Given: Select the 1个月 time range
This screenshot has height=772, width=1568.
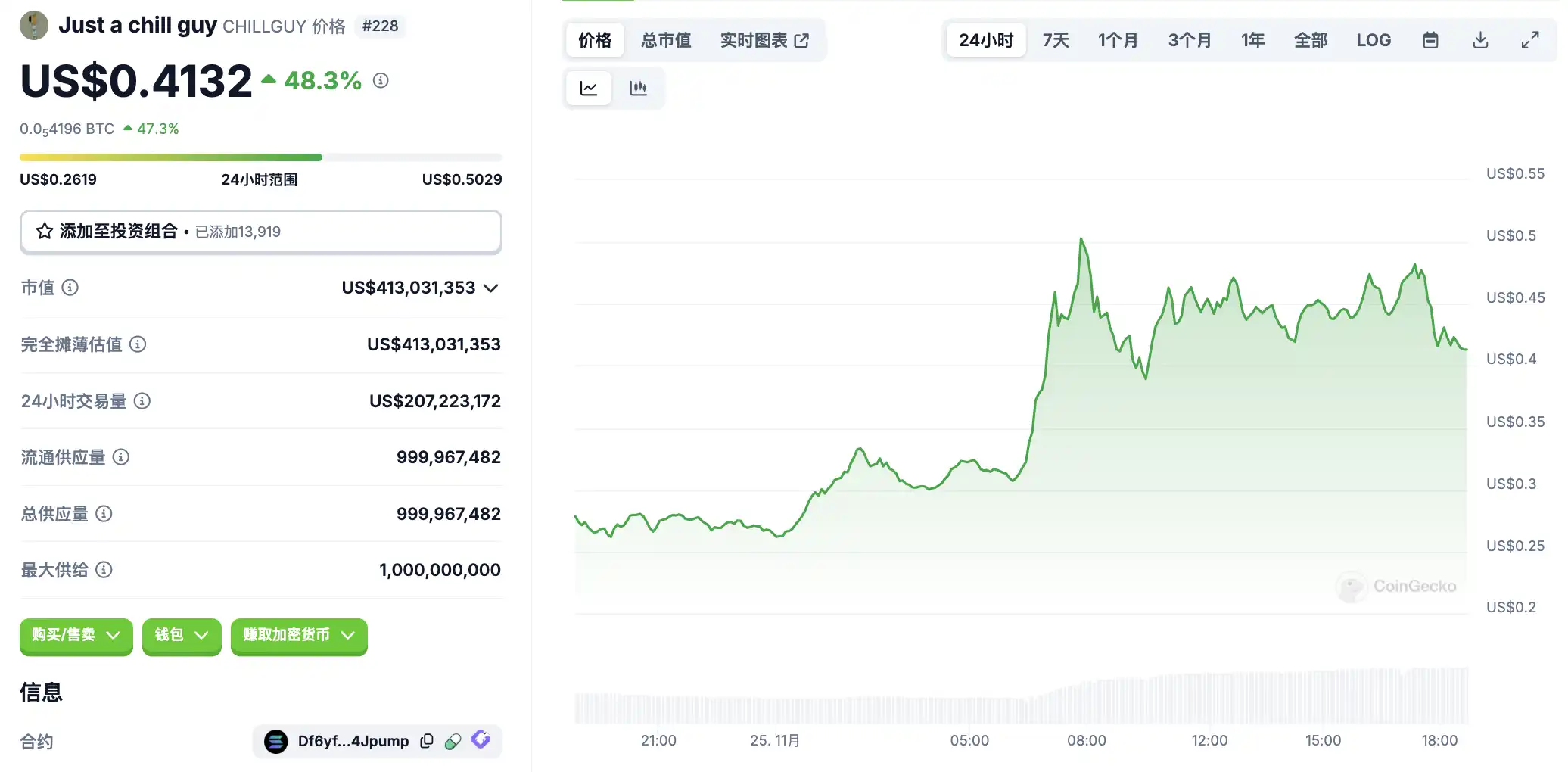Looking at the screenshot, I should (1118, 40).
